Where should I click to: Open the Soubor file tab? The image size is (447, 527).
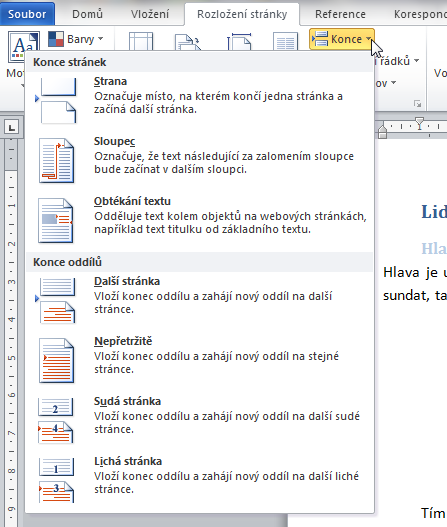27,14
